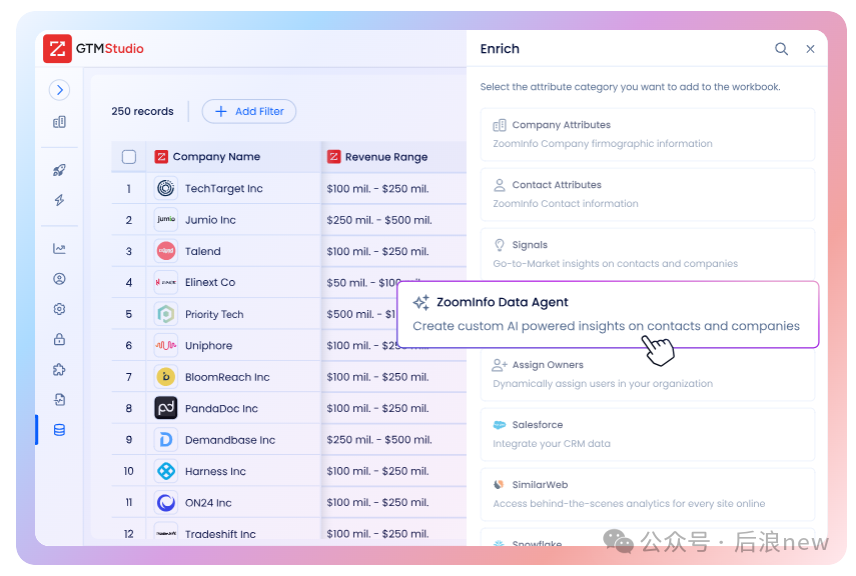Select the Signals category
856x576 pixels.
(647, 252)
